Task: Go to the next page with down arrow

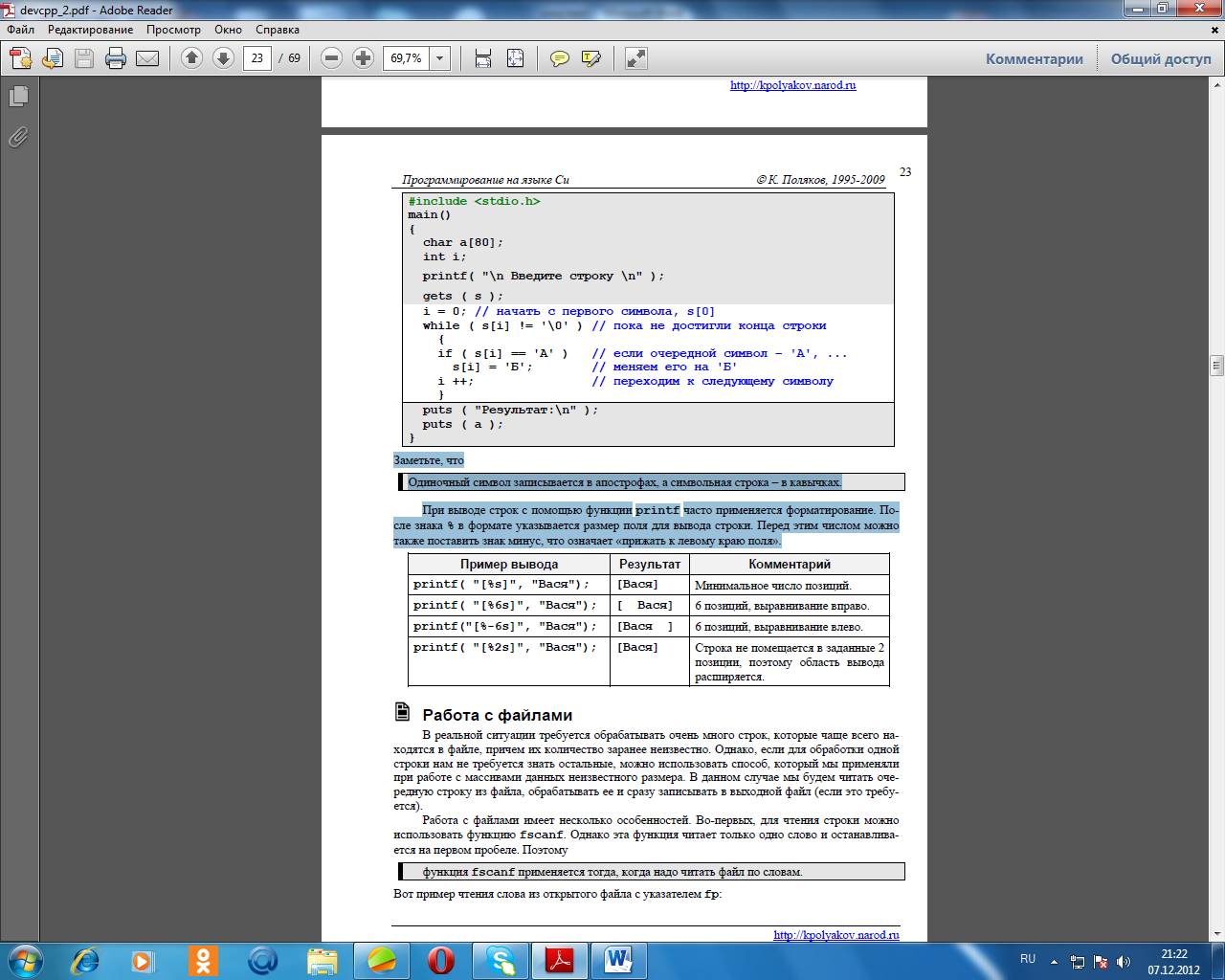Action: click(223, 58)
